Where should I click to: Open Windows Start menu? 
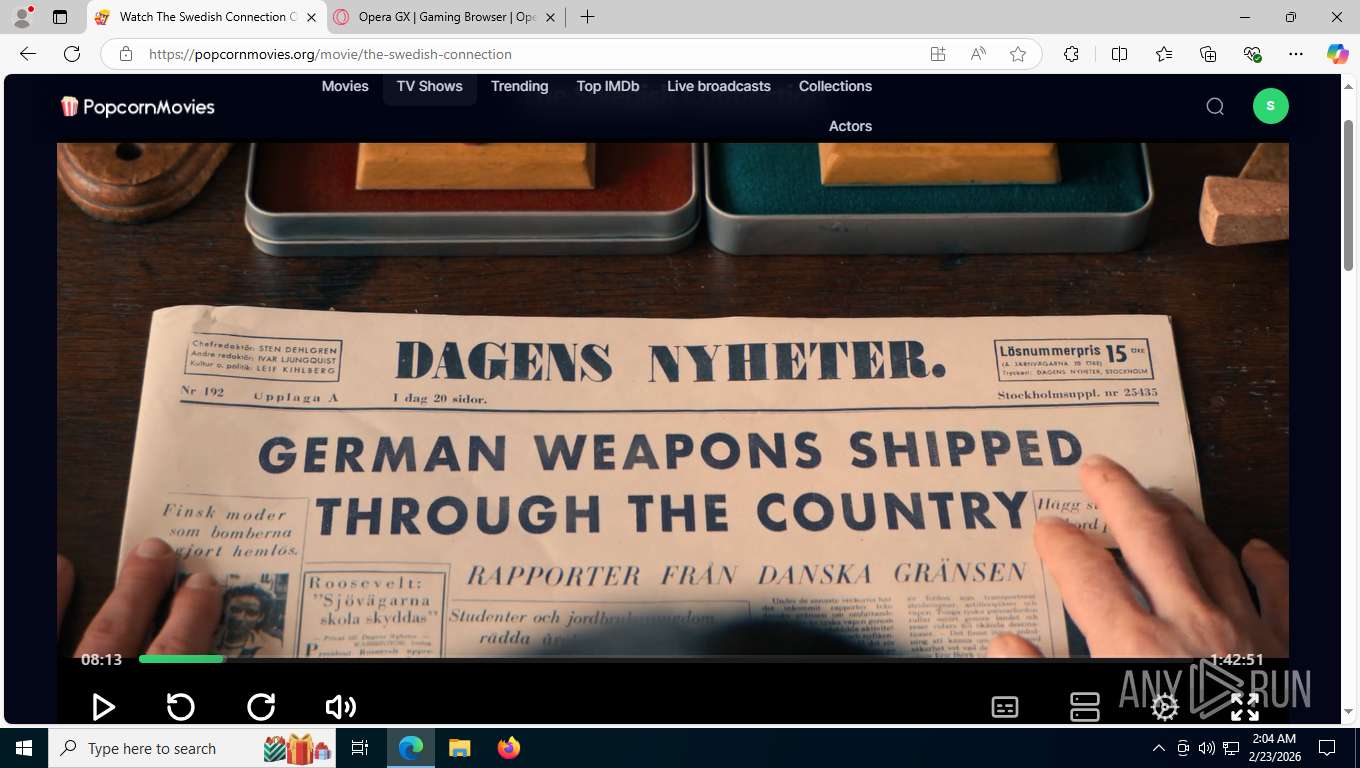tap(24, 748)
